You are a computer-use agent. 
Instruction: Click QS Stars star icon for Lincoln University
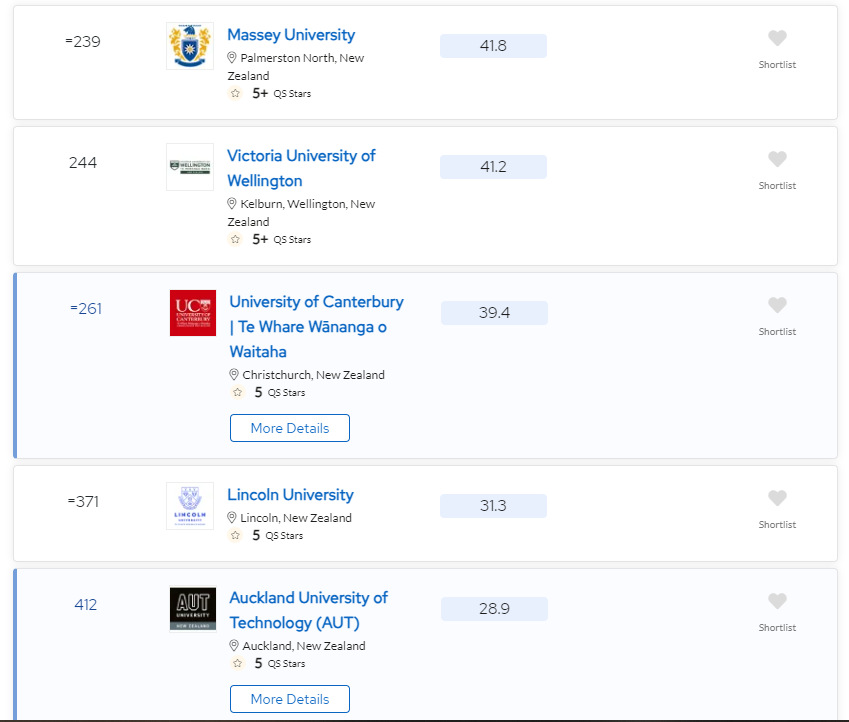235,535
